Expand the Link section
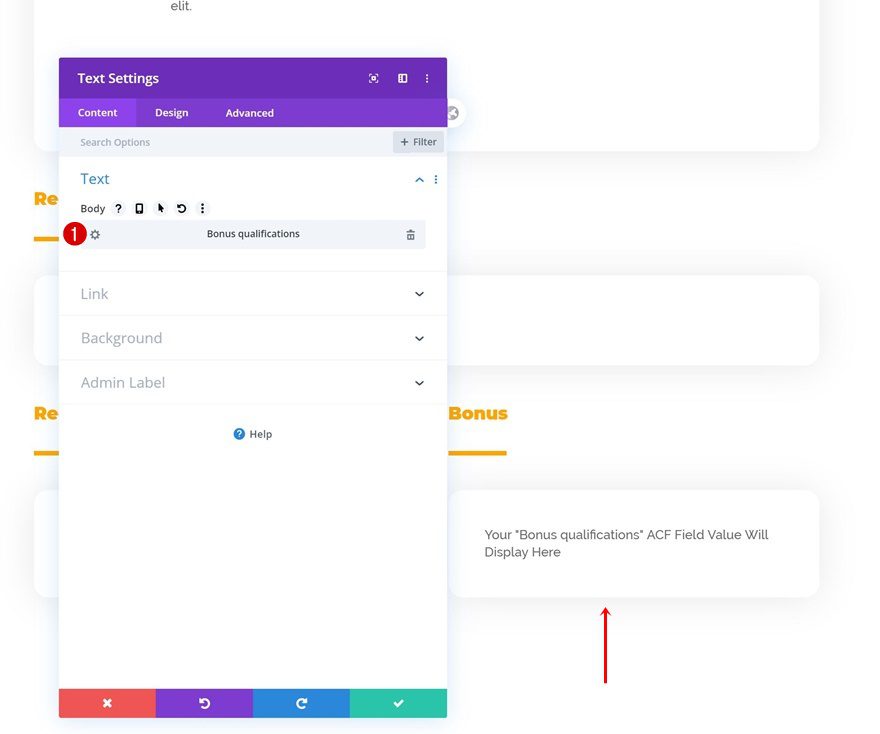 point(252,293)
